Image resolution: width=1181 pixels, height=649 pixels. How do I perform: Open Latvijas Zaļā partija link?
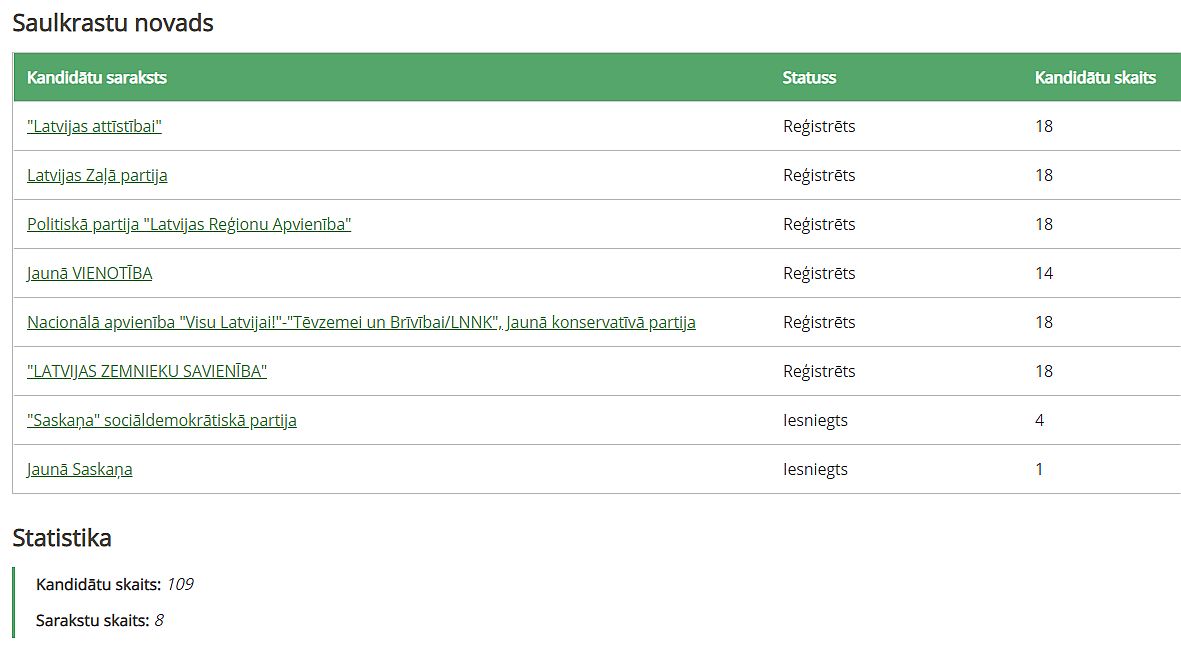(97, 175)
